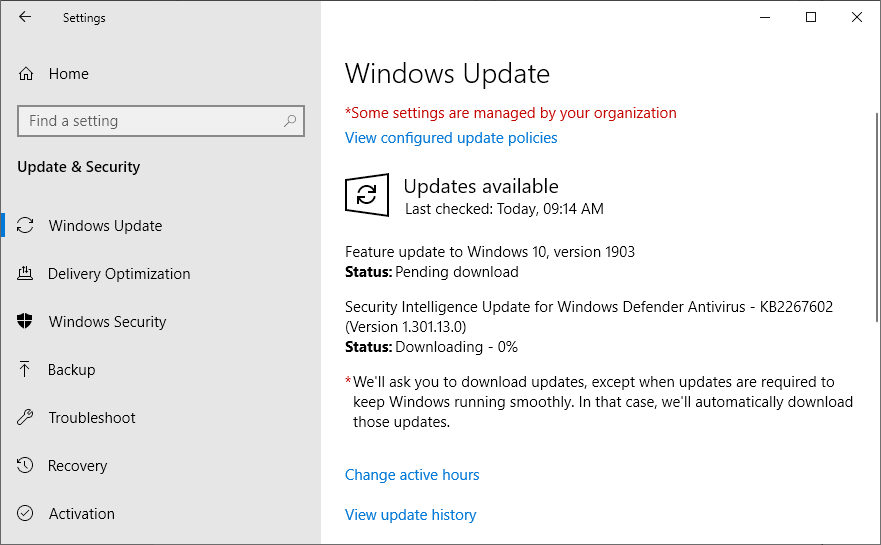Close the Settings window
881x545 pixels.
pyautogui.click(x=857, y=17)
